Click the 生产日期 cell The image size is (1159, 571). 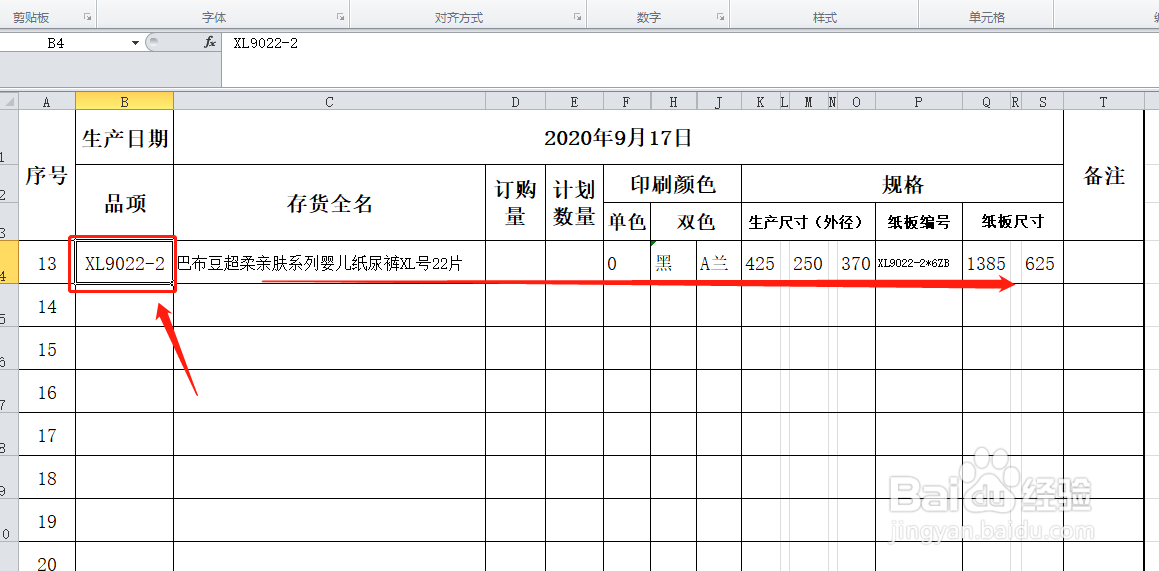124,137
